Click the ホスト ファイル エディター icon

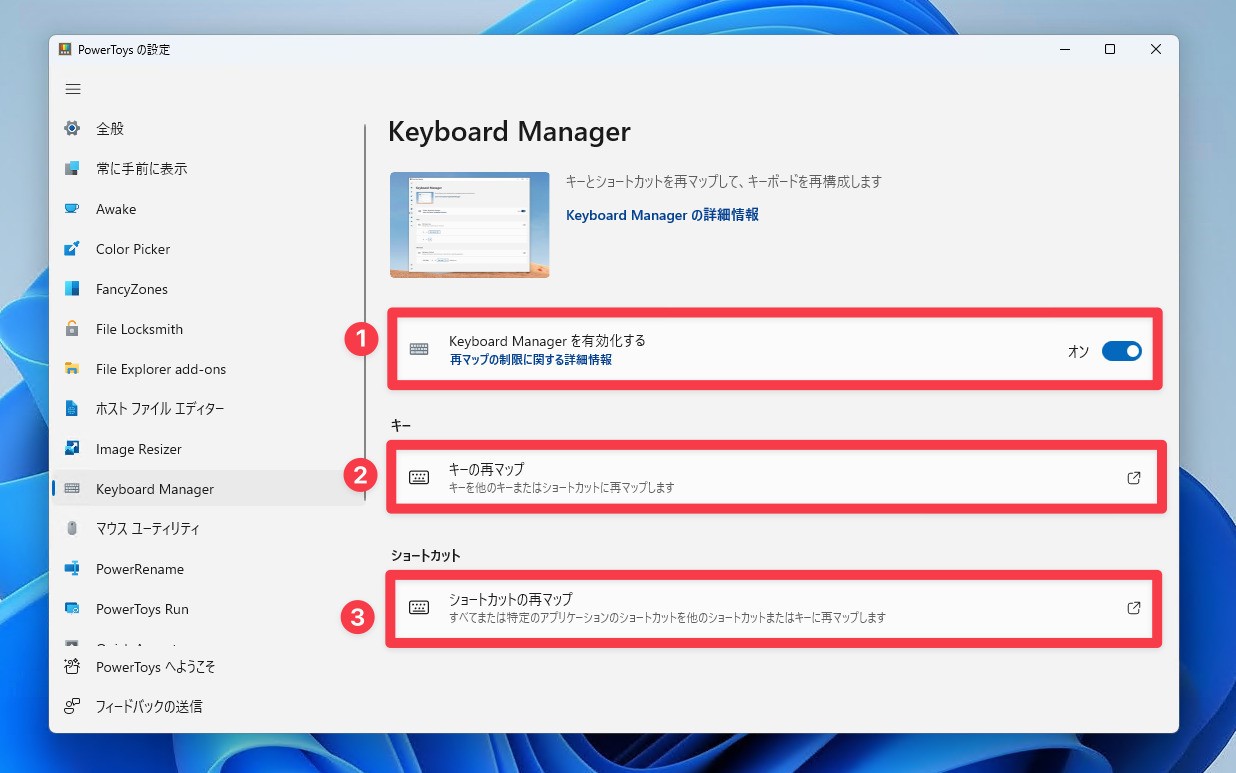(x=73, y=409)
